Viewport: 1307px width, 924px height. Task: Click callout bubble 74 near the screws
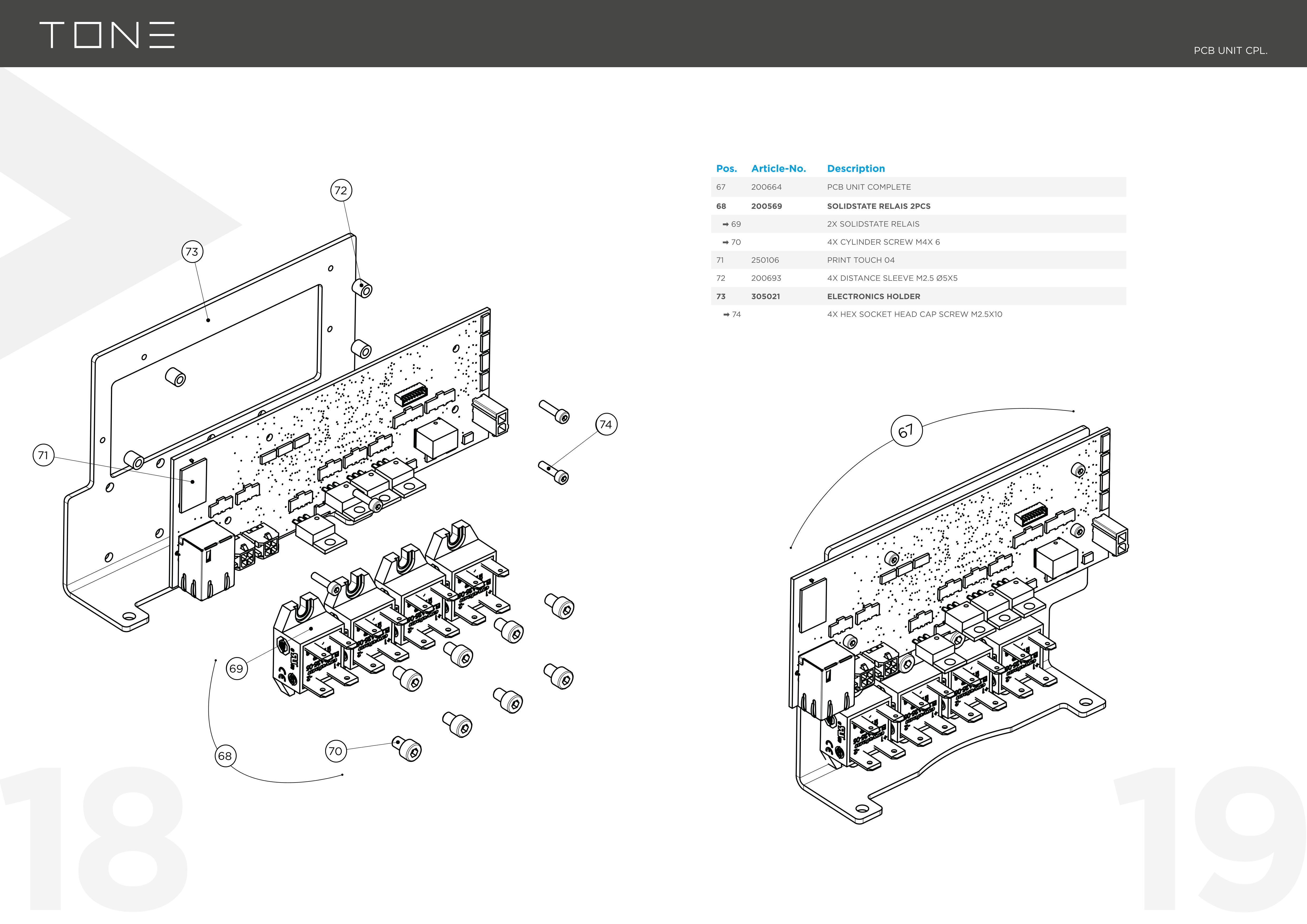606,425
